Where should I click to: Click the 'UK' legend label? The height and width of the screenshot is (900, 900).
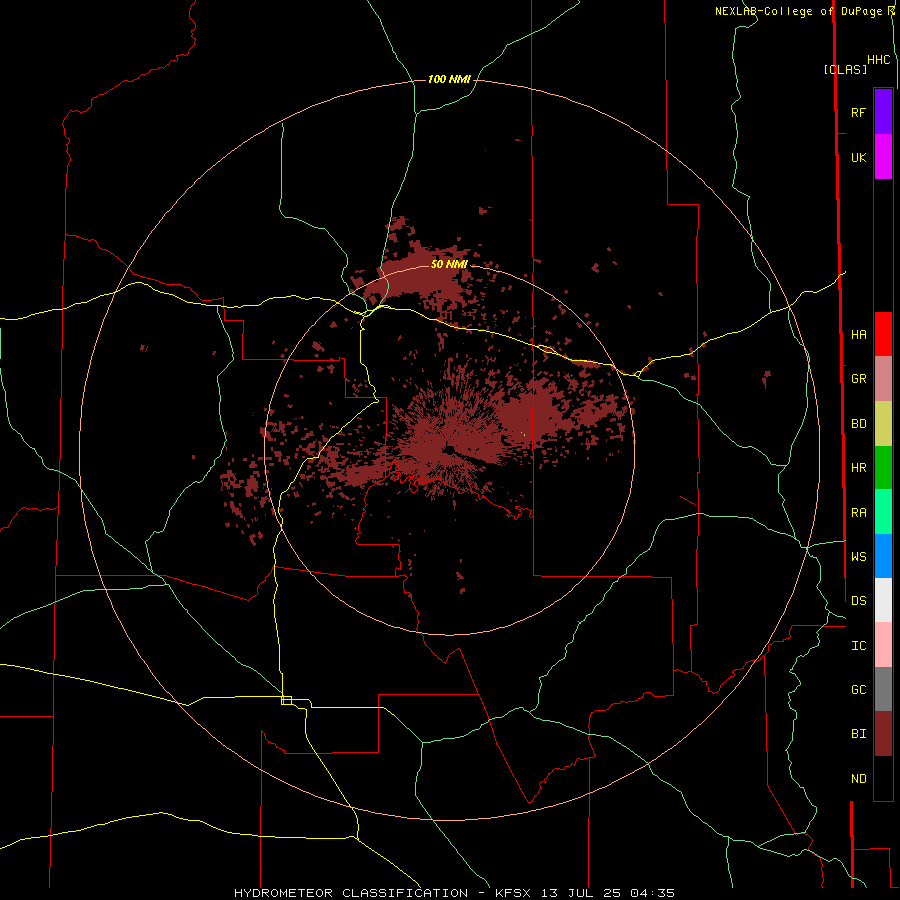click(858, 157)
